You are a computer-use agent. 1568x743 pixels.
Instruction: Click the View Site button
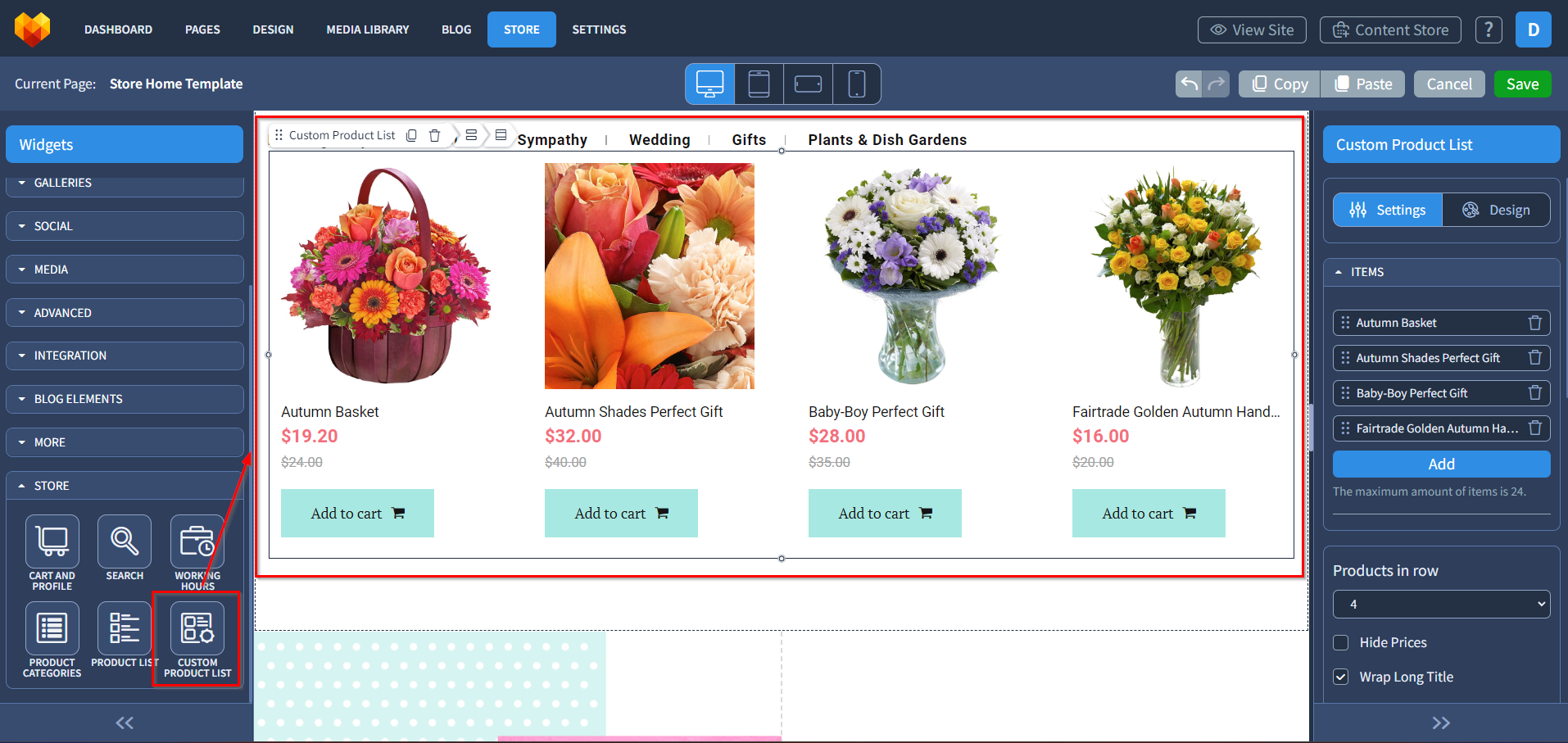click(x=1252, y=29)
